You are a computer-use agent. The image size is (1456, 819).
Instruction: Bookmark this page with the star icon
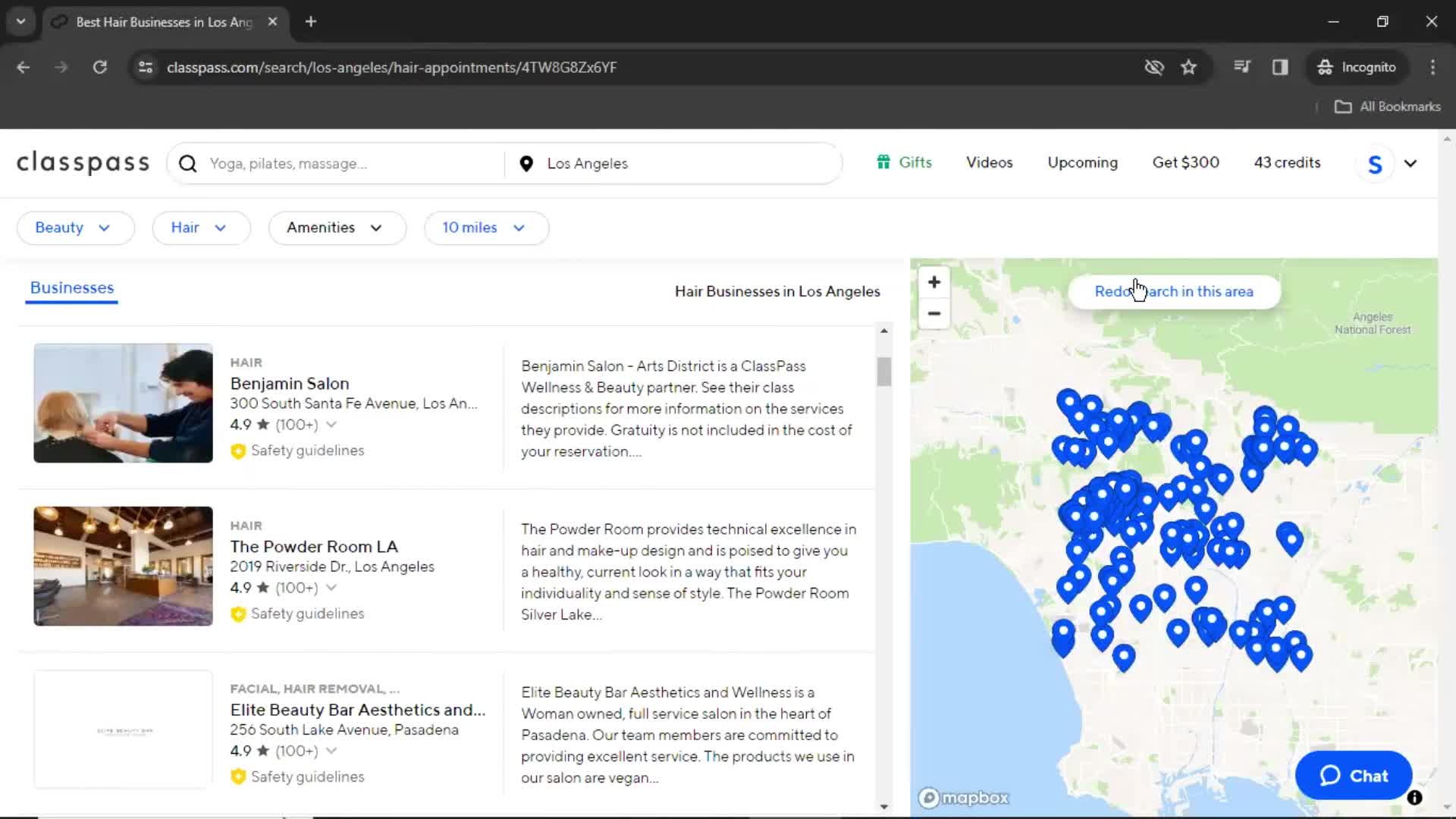click(x=1188, y=67)
